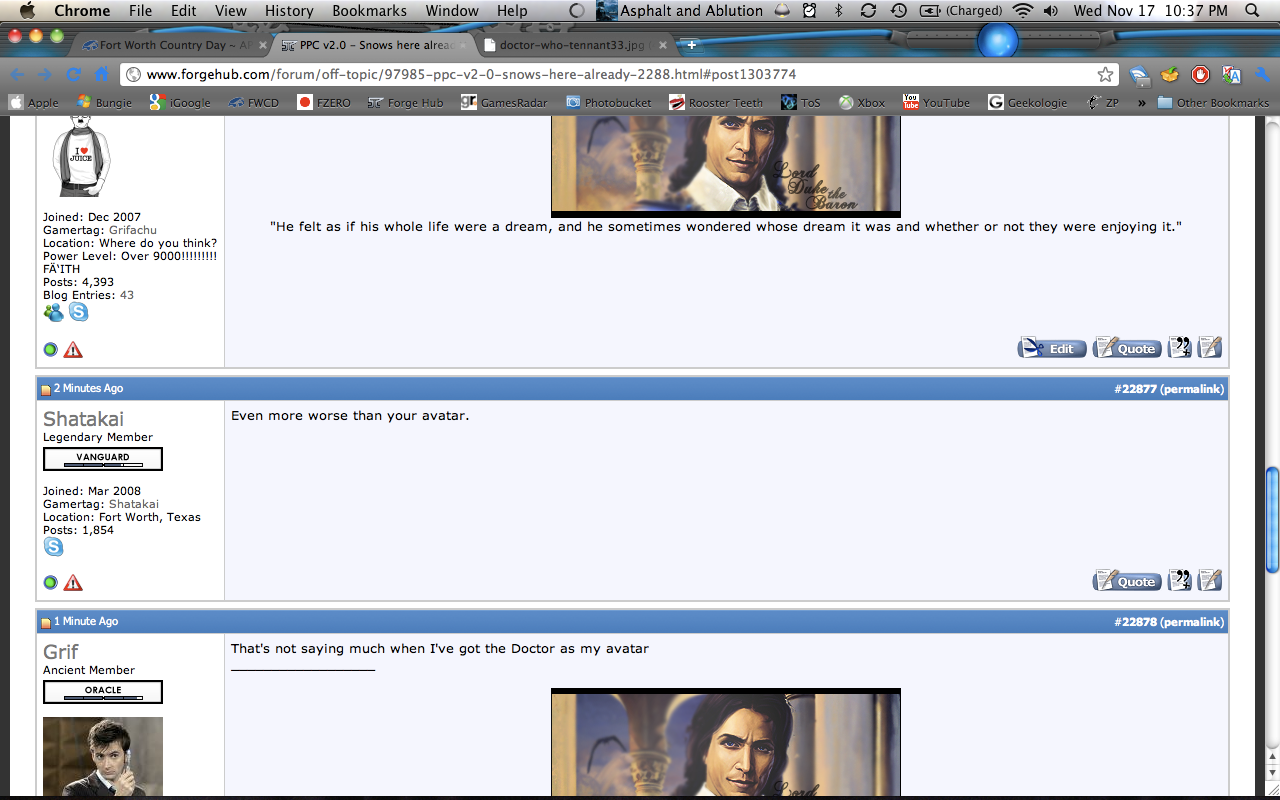Image resolution: width=1280 pixels, height=800 pixels.
Task: Open the Grifachu gamertag link
Action: click(132, 230)
